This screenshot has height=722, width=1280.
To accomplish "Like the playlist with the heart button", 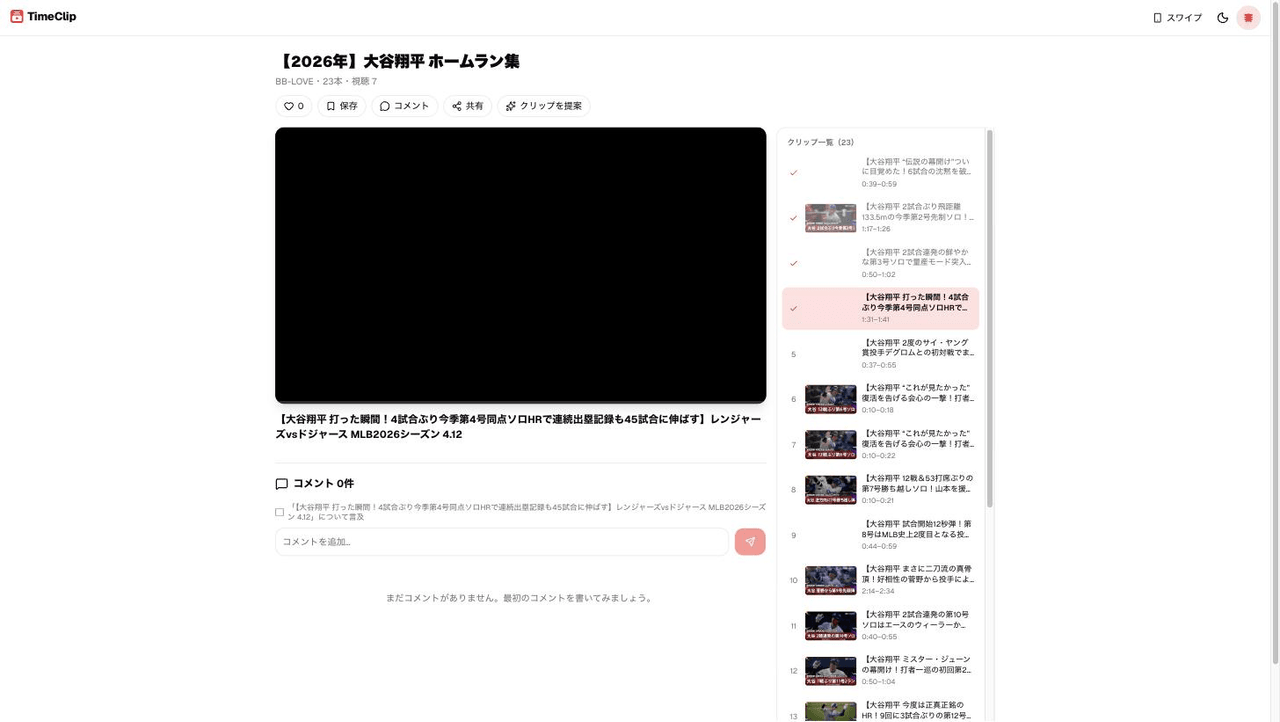I will pyautogui.click(x=294, y=106).
